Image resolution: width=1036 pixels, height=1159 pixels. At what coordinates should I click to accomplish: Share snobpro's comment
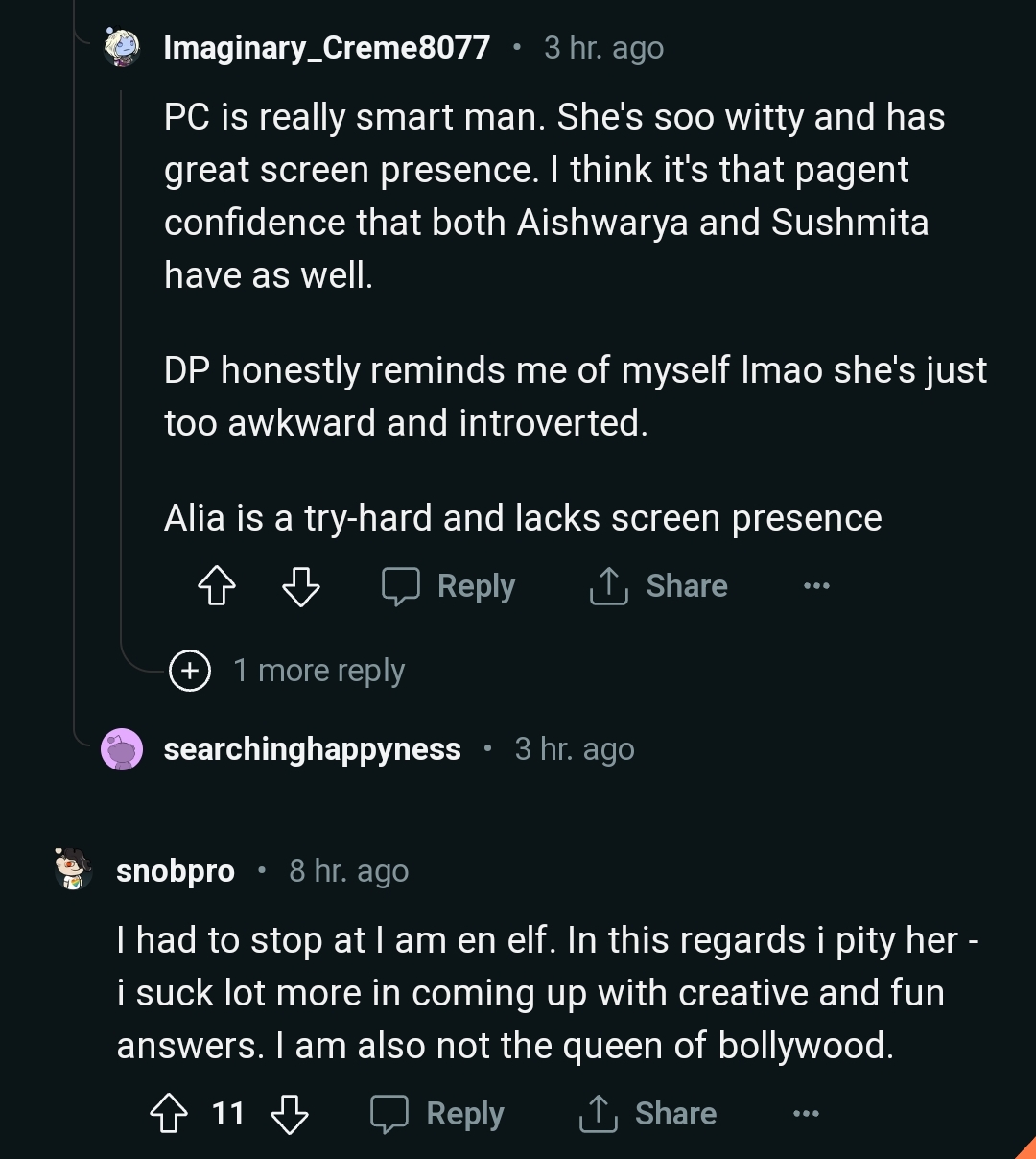tap(648, 1114)
